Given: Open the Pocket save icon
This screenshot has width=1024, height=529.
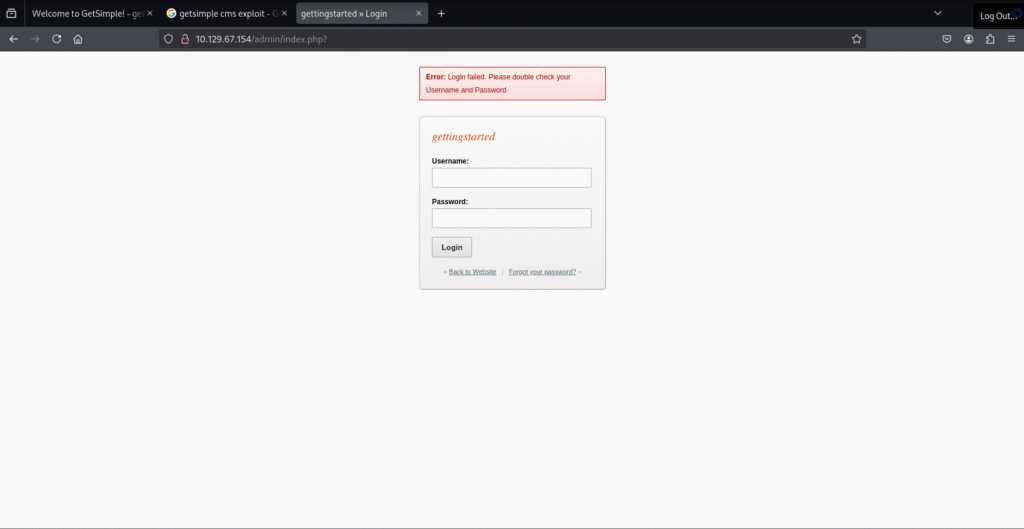Looking at the screenshot, I should click(x=947, y=39).
